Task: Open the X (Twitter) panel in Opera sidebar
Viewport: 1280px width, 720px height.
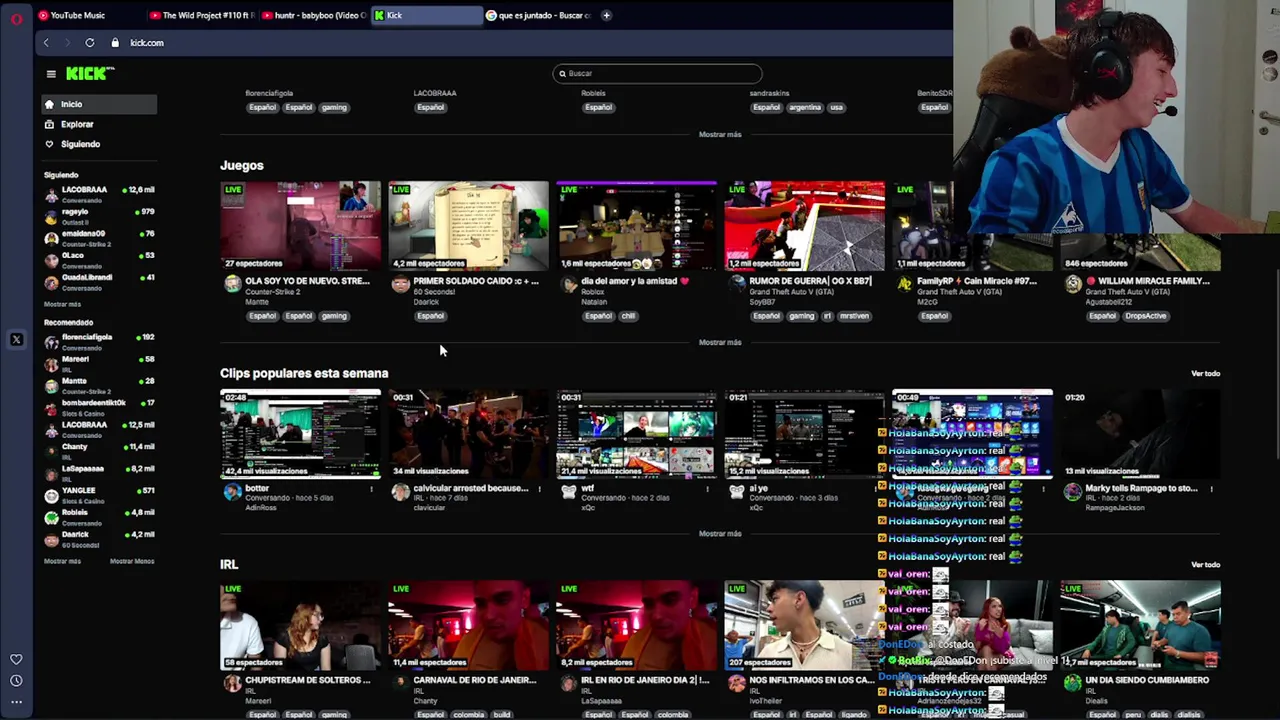Action: (16, 340)
